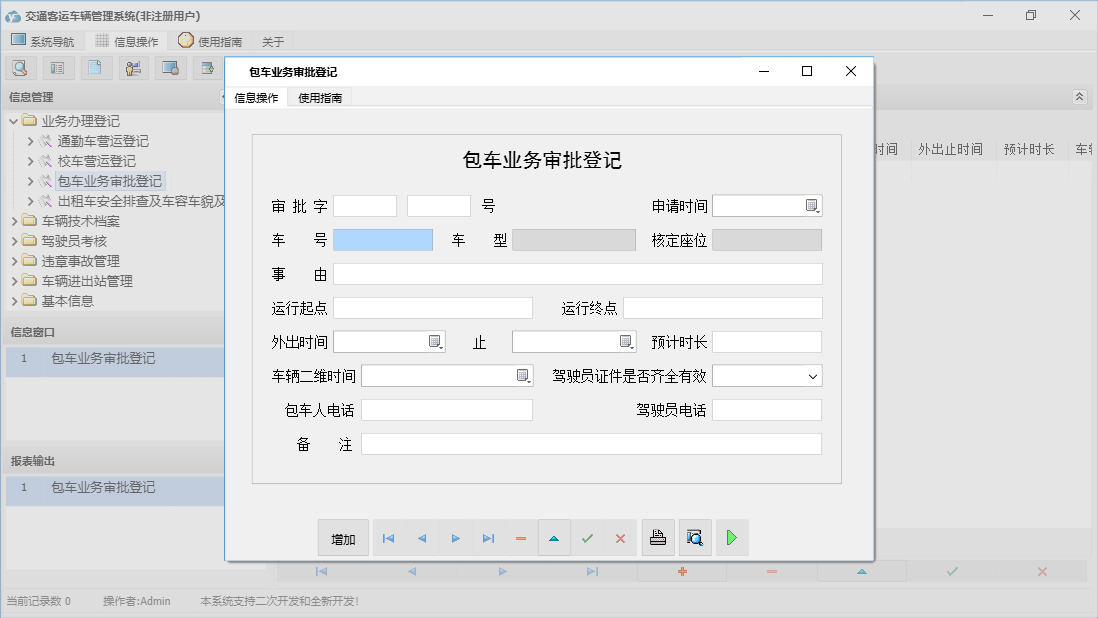Click the print icon in the dialog toolbar
This screenshot has height=618, width=1098.
(658, 537)
